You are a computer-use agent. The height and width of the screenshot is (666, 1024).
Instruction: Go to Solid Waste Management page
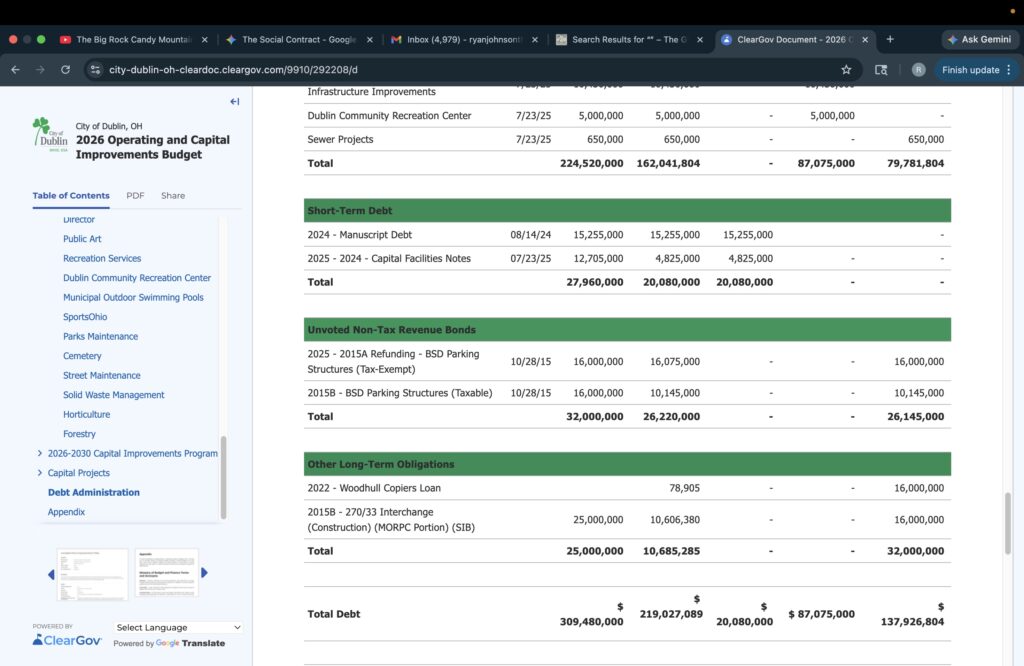pos(113,395)
